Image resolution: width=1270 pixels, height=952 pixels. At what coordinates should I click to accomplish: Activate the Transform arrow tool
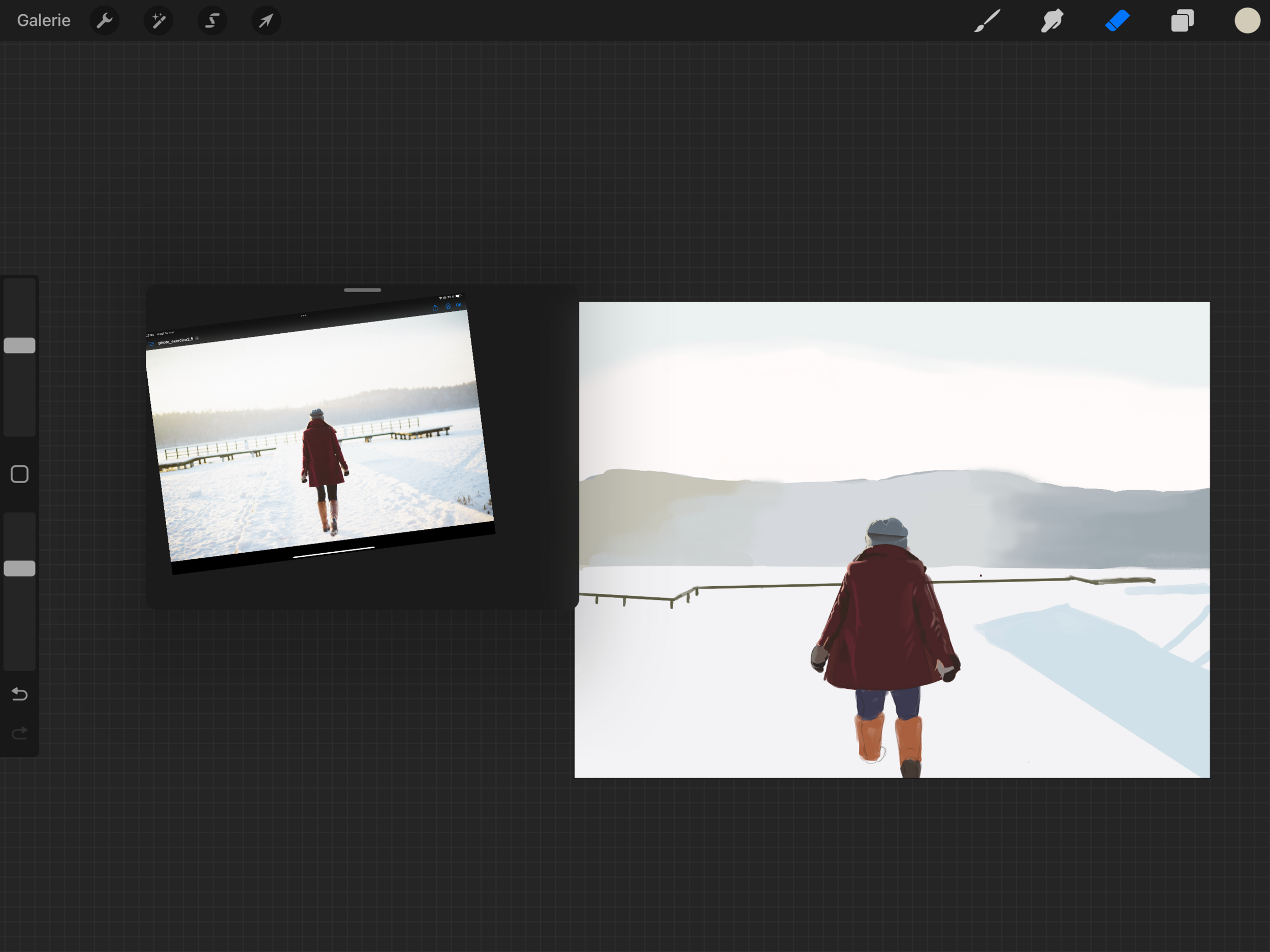[x=266, y=21]
